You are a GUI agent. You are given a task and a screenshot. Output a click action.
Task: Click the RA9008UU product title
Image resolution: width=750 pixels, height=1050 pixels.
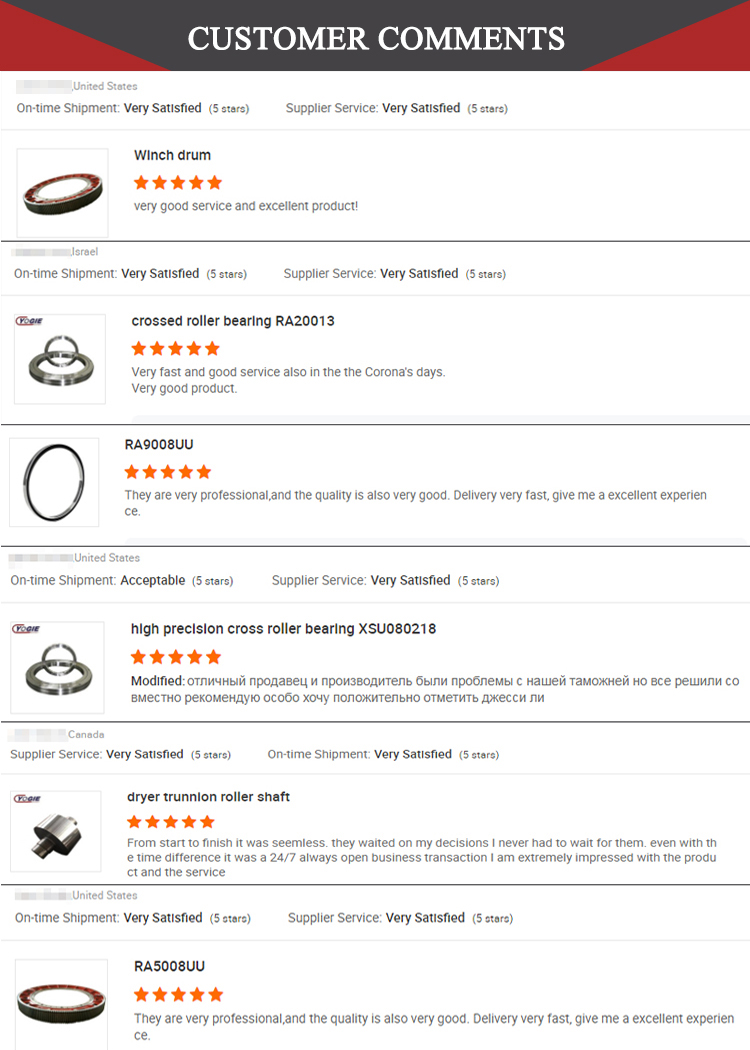159,444
